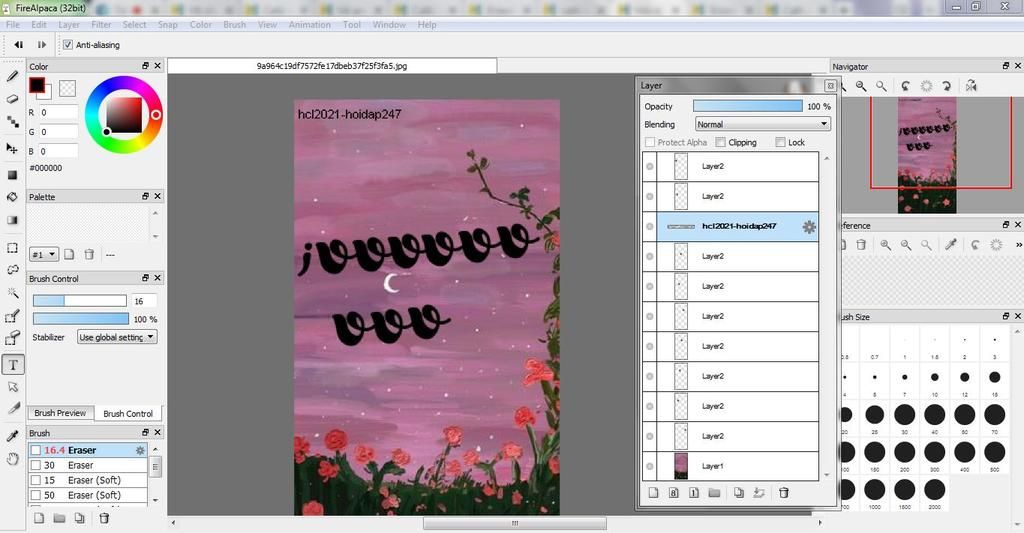
Task: Open the Animation menu
Action: pos(310,25)
